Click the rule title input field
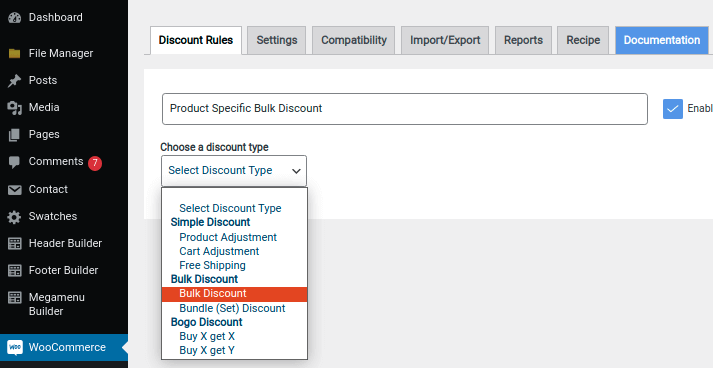 (x=405, y=109)
